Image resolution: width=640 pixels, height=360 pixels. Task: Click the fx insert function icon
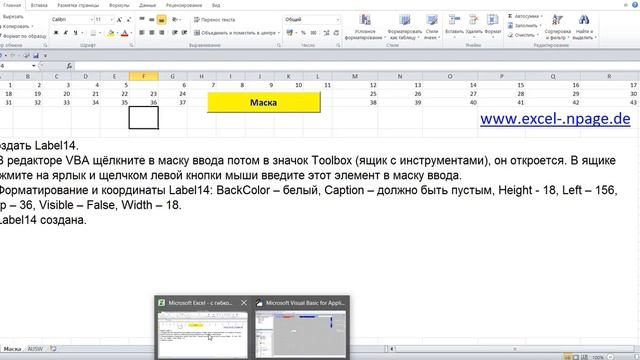tap(69, 66)
